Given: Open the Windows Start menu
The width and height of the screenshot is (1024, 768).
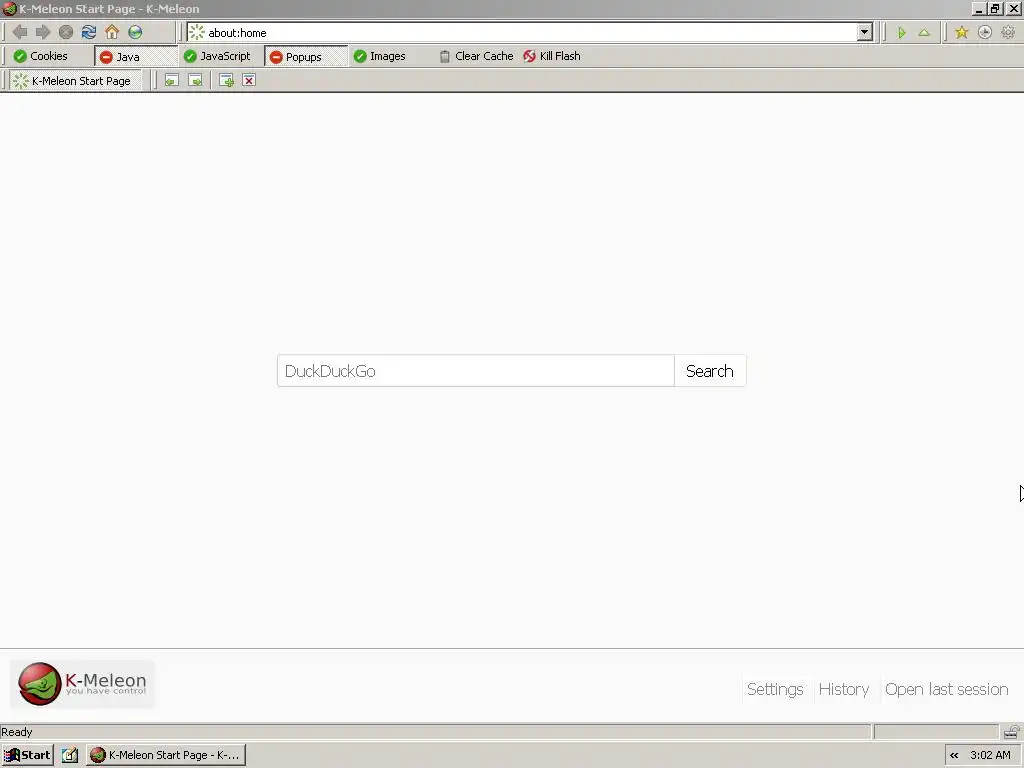Looking at the screenshot, I should click(x=27, y=755).
